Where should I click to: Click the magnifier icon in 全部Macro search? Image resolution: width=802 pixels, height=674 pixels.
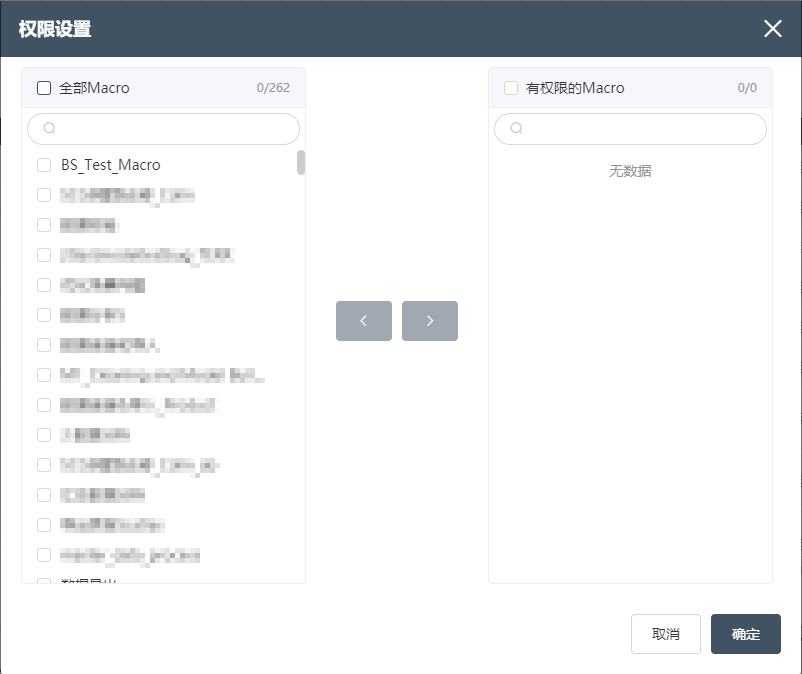coord(50,129)
